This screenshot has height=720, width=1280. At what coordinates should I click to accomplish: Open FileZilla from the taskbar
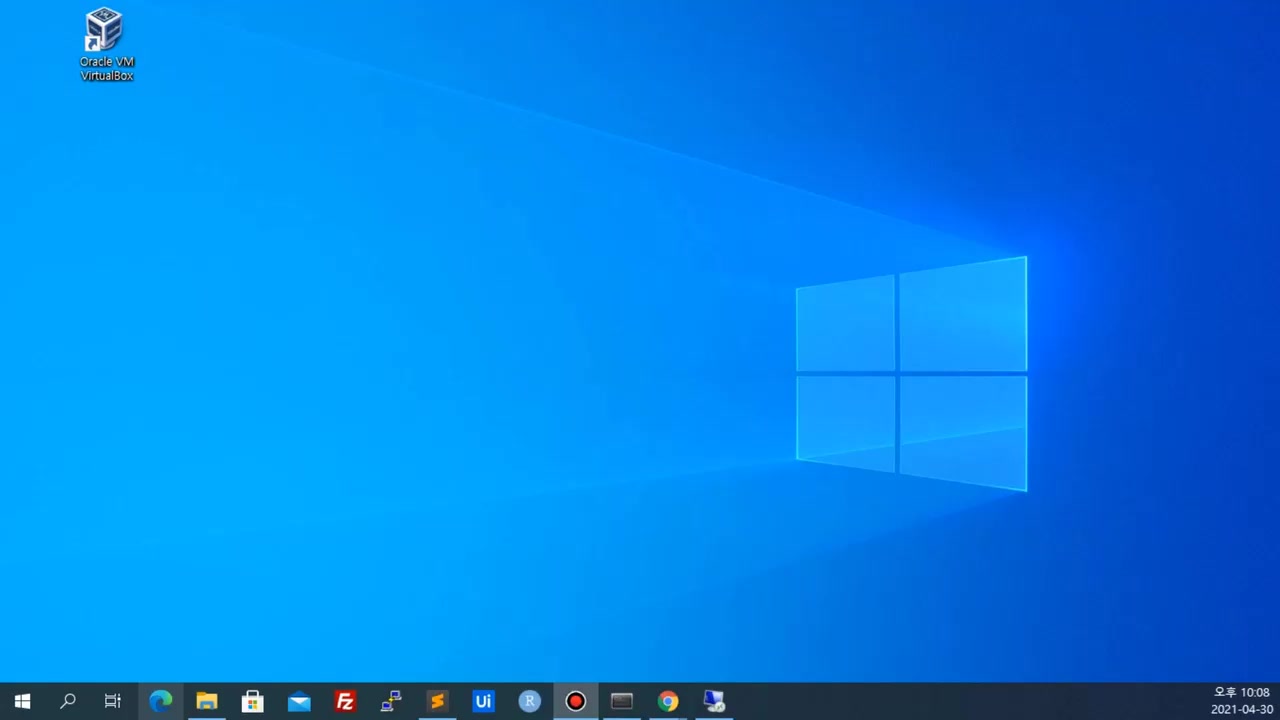coord(345,701)
